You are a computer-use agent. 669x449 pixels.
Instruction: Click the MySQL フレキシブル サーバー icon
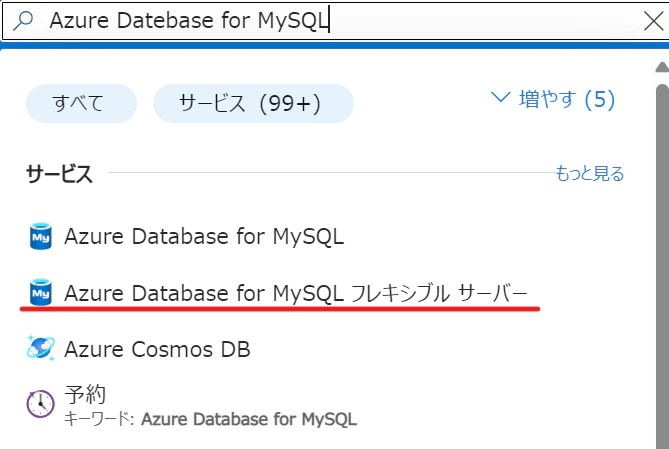(41, 292)
